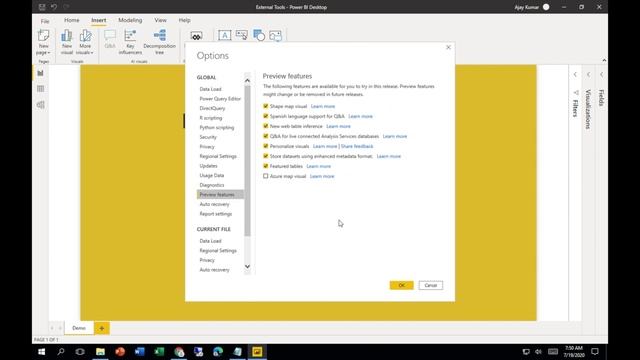Open Word from the taskbar
The height and width of the screenshot is (360, 640).
(139, 351)
